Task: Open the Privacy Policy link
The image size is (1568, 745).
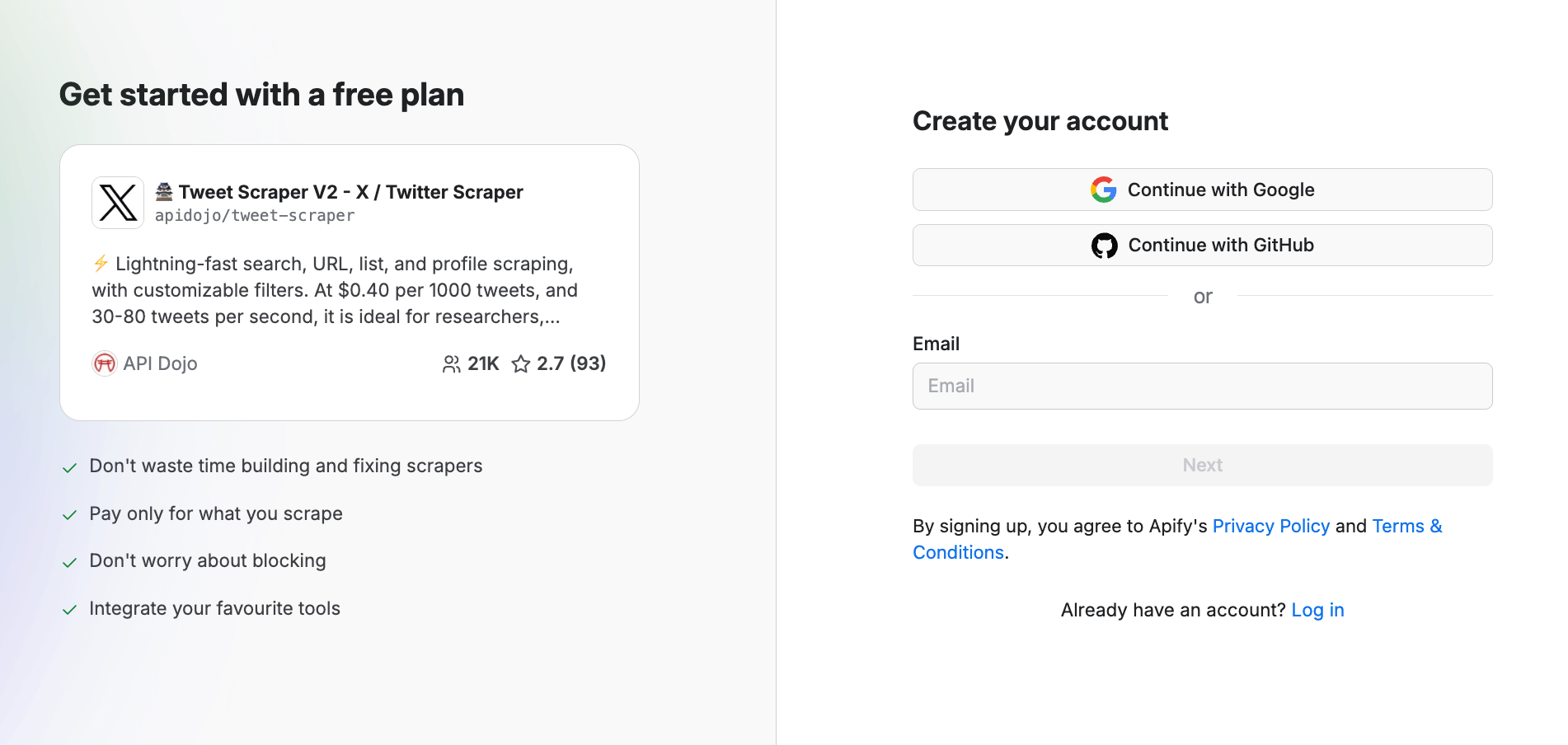Action: click(1270, 527)
